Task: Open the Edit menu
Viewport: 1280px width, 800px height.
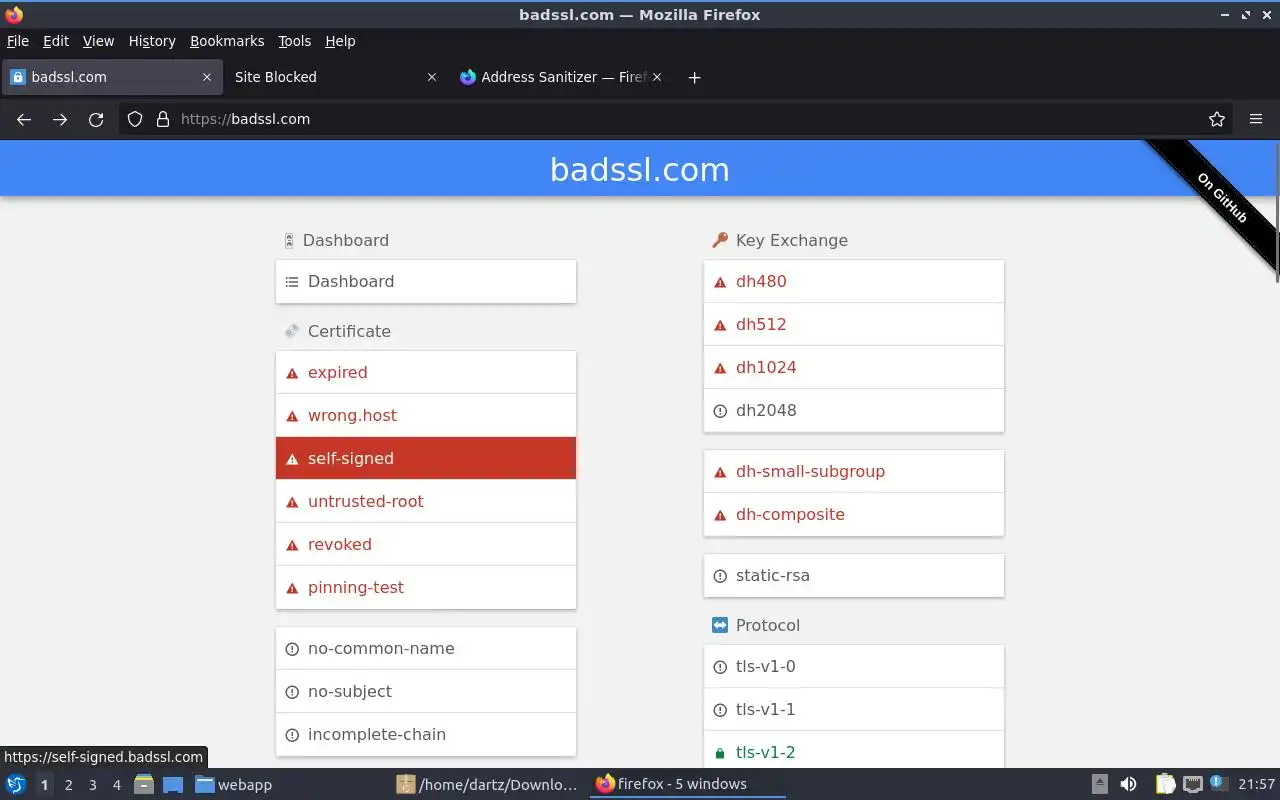Action: pos(56,41)
